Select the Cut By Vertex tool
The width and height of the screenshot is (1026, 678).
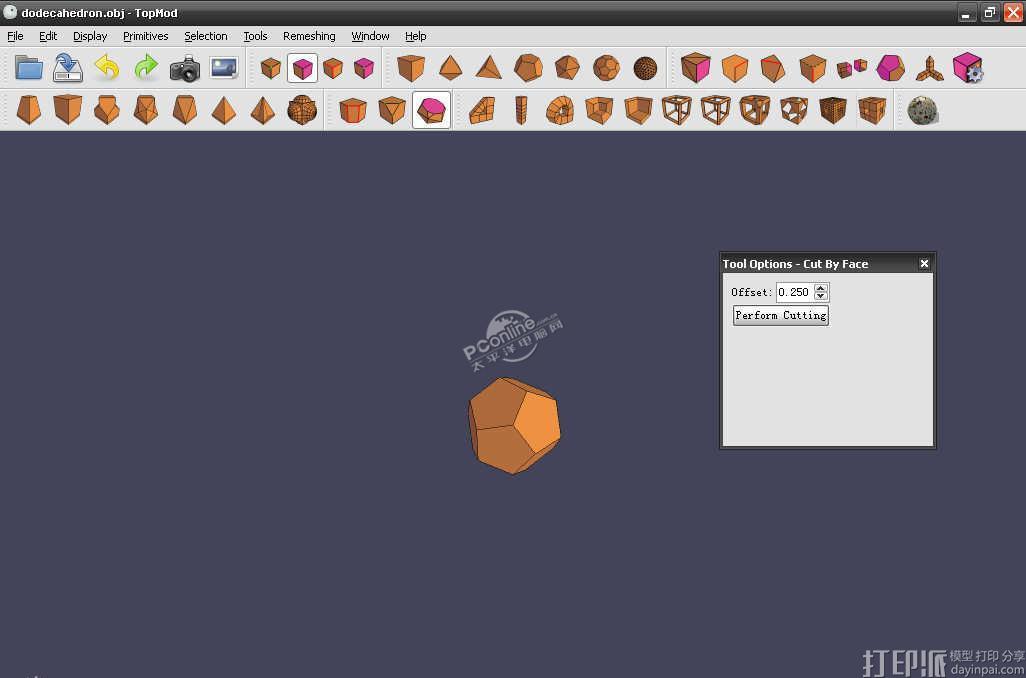pyautogui.click(x=392, y=110)
